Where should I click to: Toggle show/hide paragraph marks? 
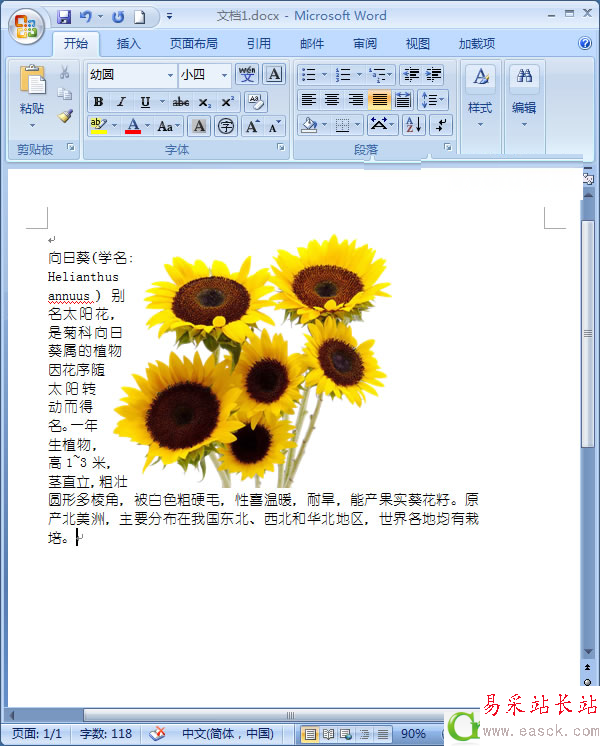441,125
